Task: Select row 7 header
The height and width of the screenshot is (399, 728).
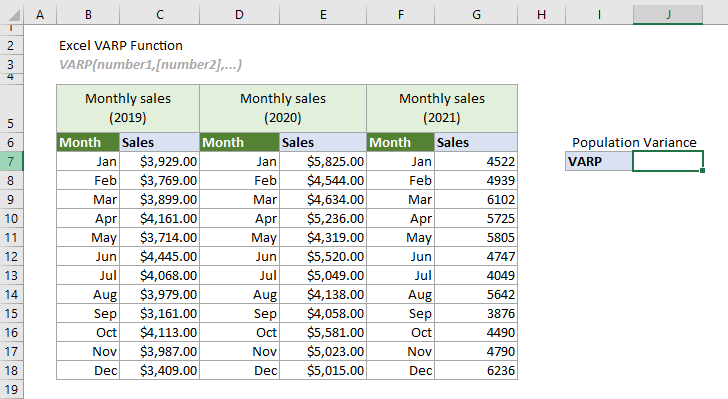Action: click(x=11, y=161)
